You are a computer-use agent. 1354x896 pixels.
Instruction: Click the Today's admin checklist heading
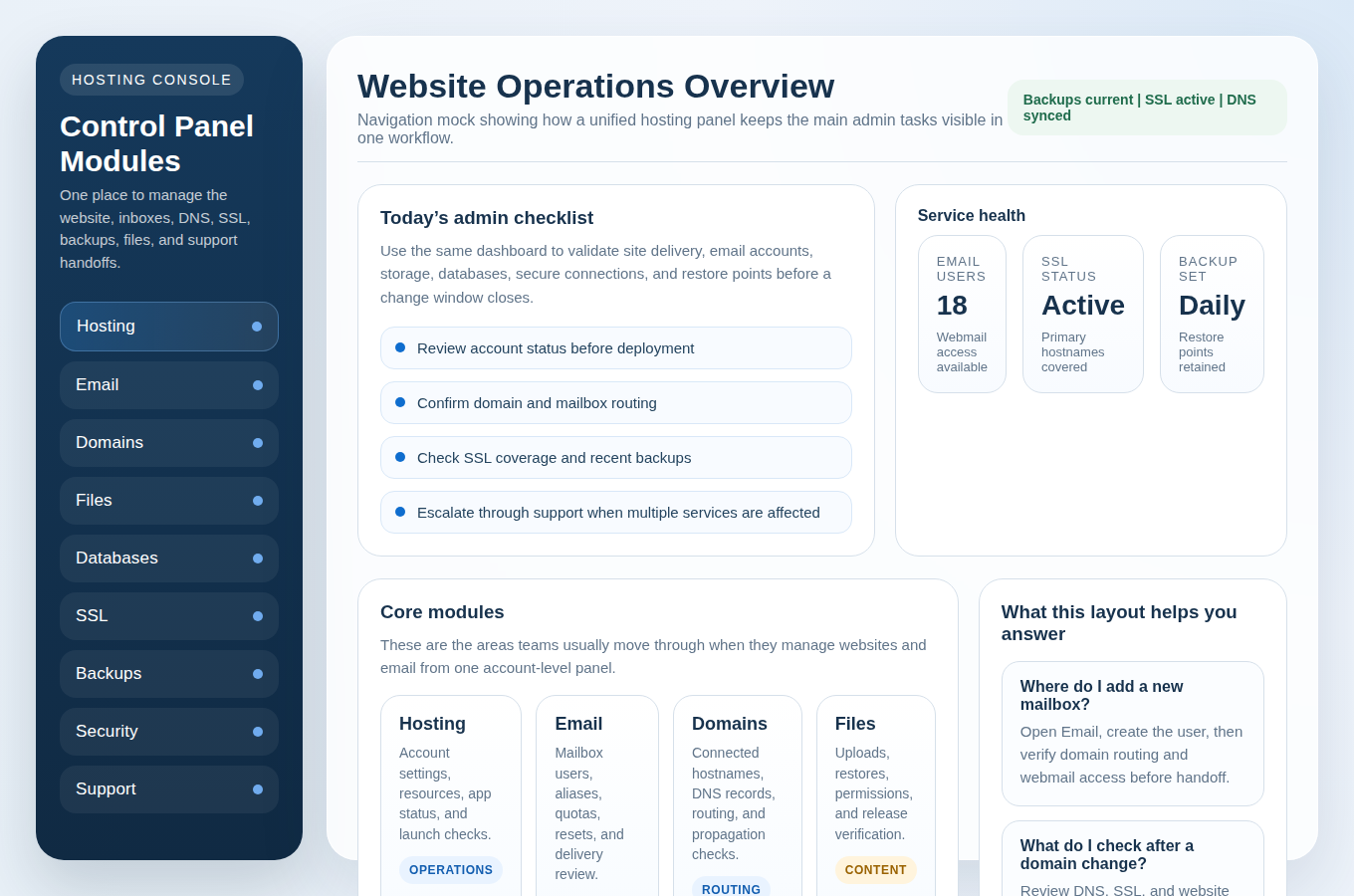tap(487, 218)
